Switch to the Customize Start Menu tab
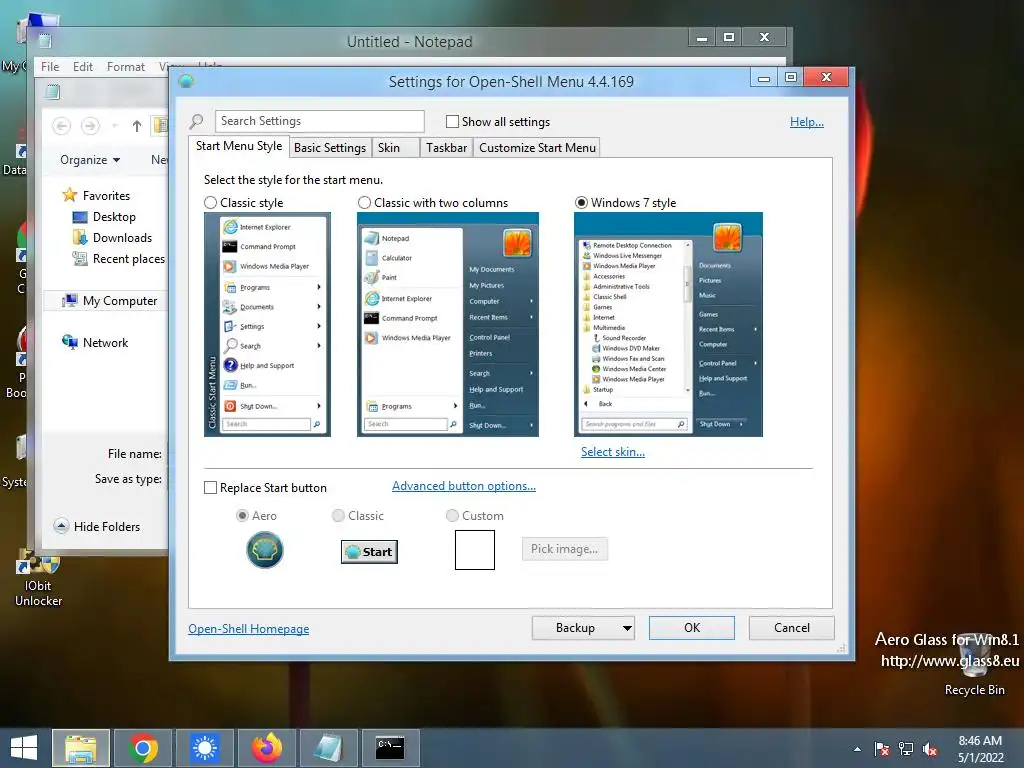Image resolution: width=1024 pixels, height=768 pixels. point(537,148)
